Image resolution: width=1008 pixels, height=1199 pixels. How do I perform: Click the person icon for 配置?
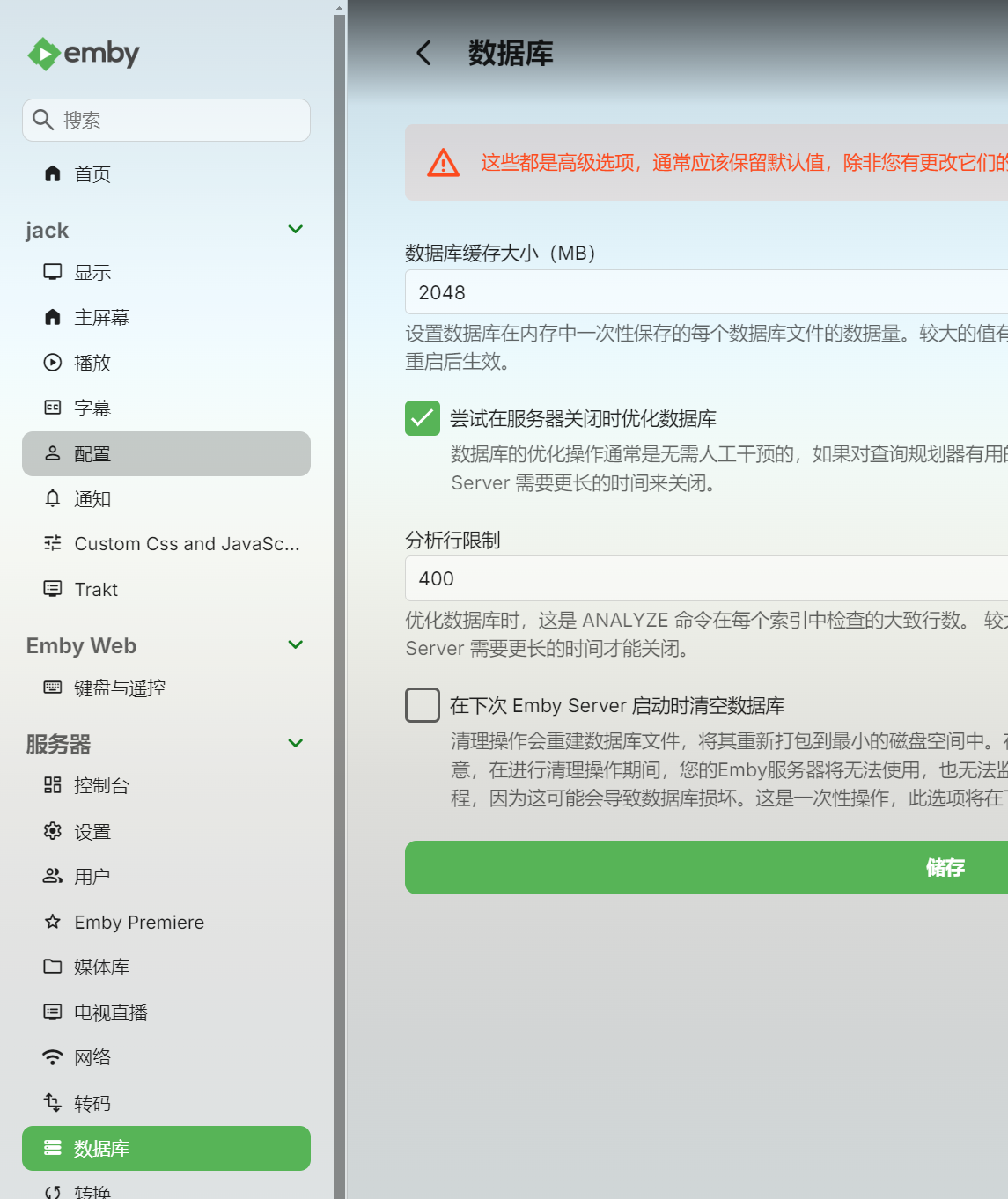(53, 453)
